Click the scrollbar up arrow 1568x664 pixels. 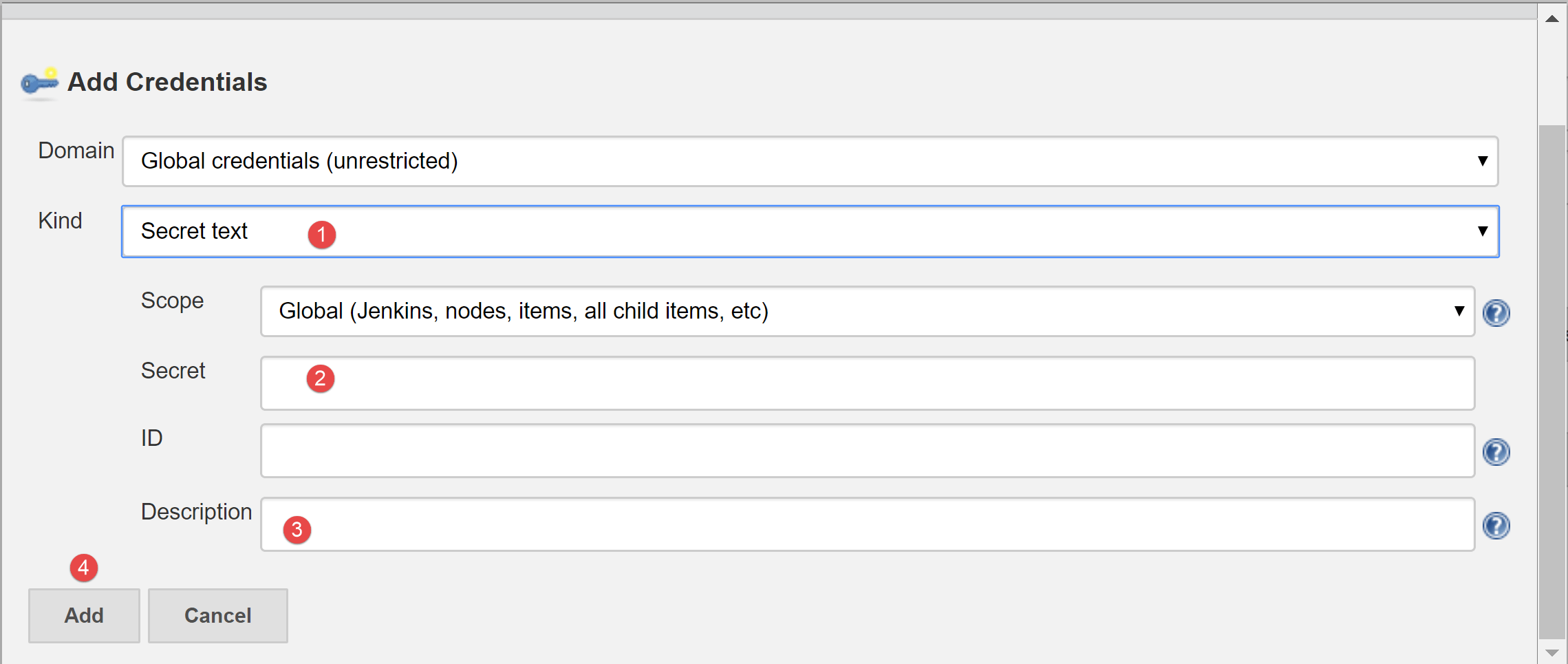point(1551,19)
